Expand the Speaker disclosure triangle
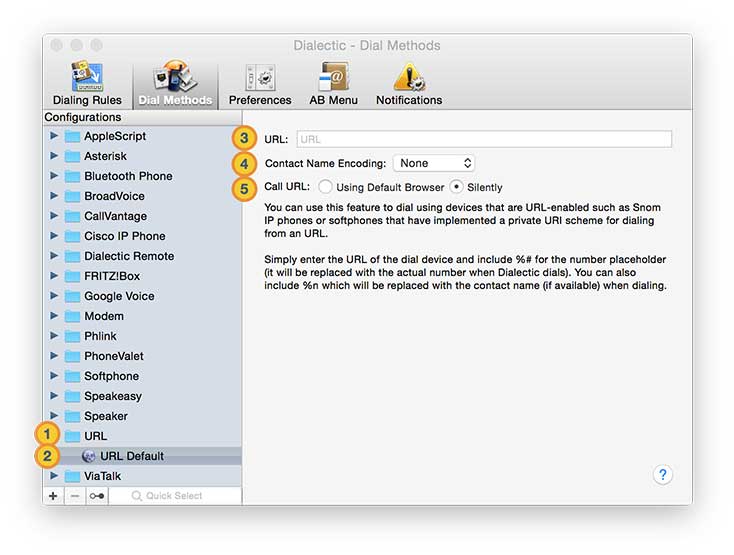 (54, 416)
